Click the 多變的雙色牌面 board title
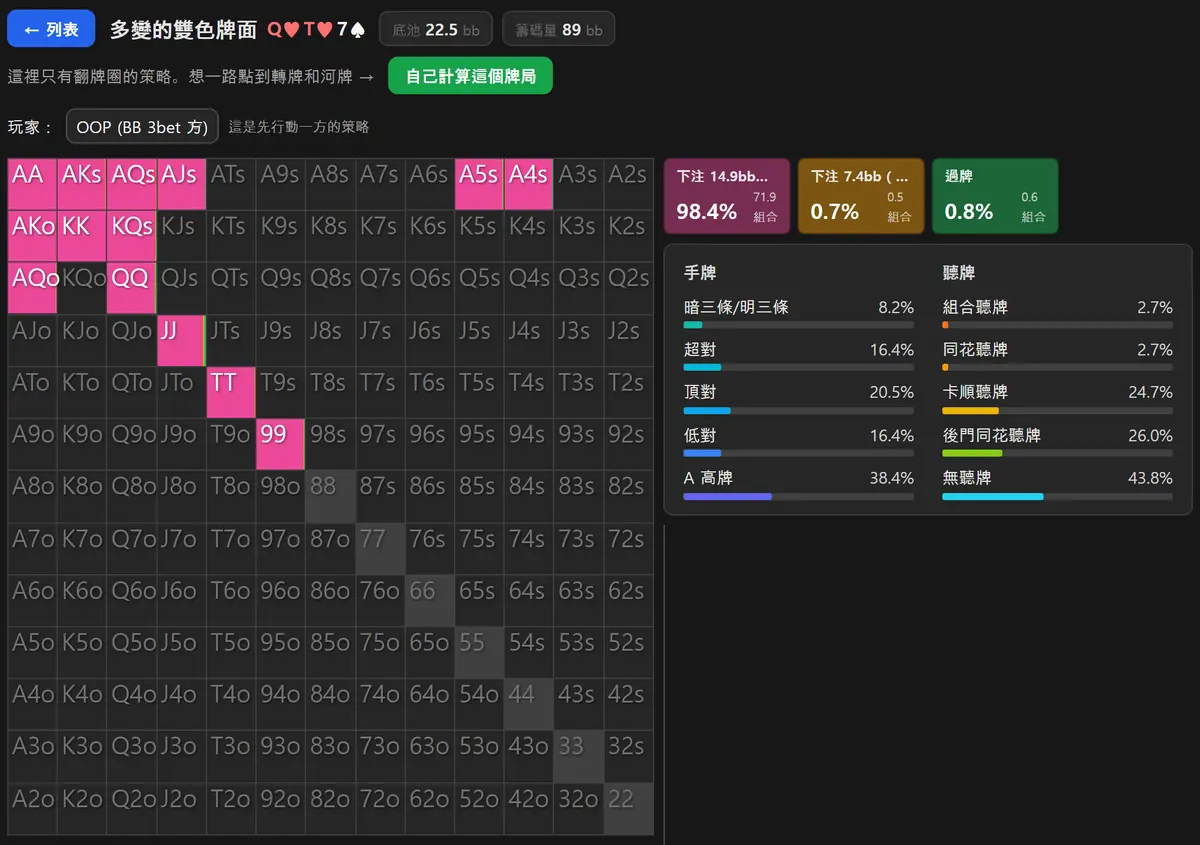1200x845 pixels. 183,30
